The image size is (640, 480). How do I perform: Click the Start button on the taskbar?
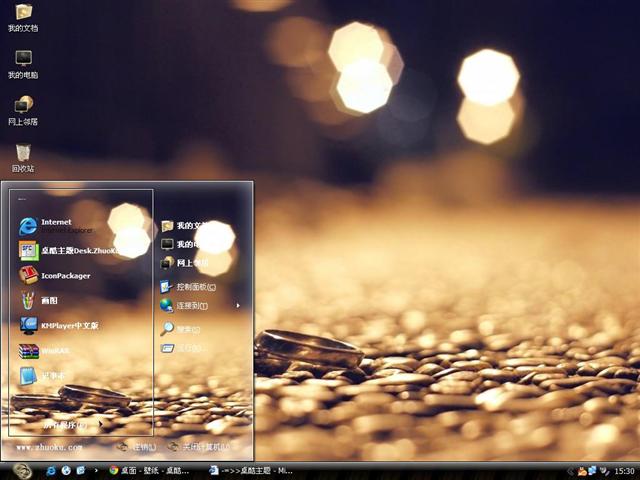pyautogui.click(x=22, y=469)
